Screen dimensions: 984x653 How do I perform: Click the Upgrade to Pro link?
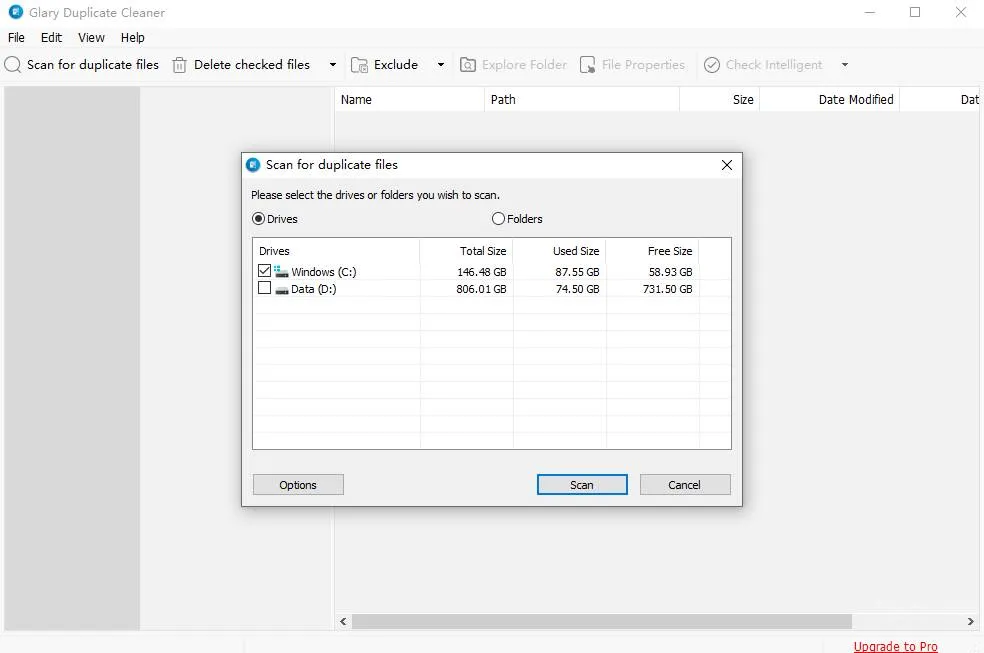click(896, 646)
